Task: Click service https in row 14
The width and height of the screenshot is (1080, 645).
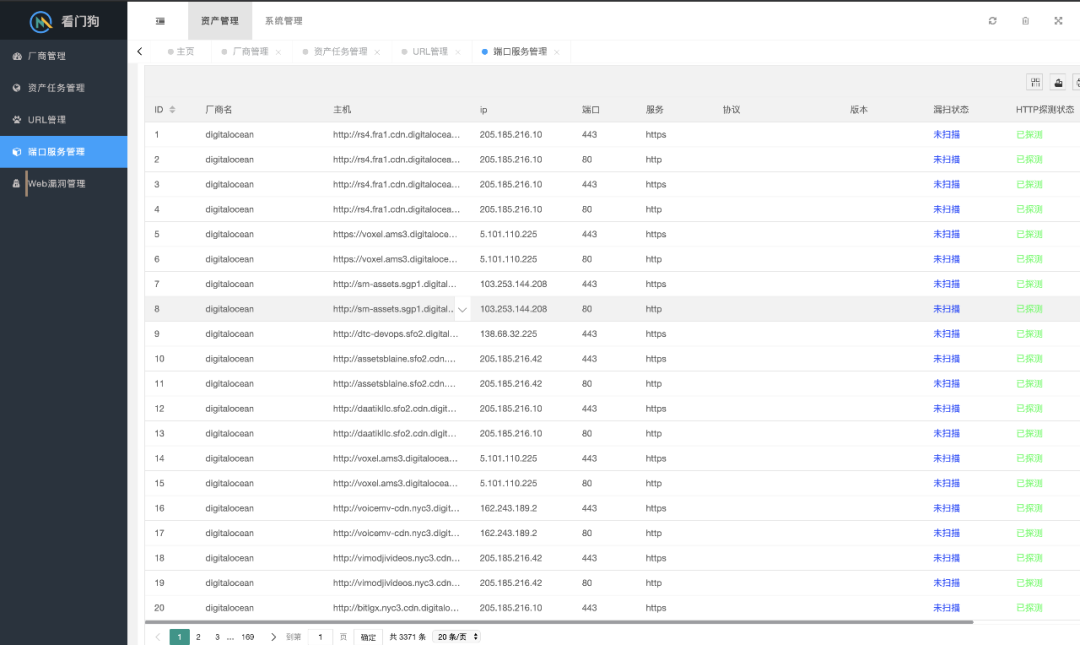Action: tap(656, 459)
